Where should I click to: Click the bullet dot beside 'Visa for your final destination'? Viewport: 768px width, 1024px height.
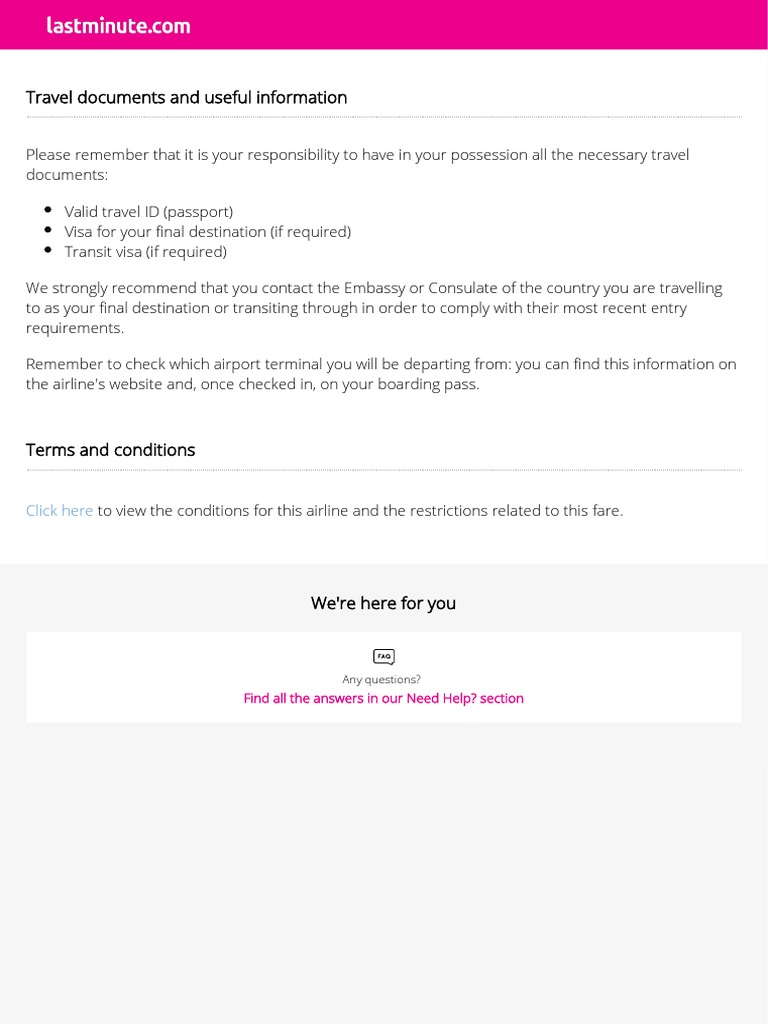[x=48, y=230]
